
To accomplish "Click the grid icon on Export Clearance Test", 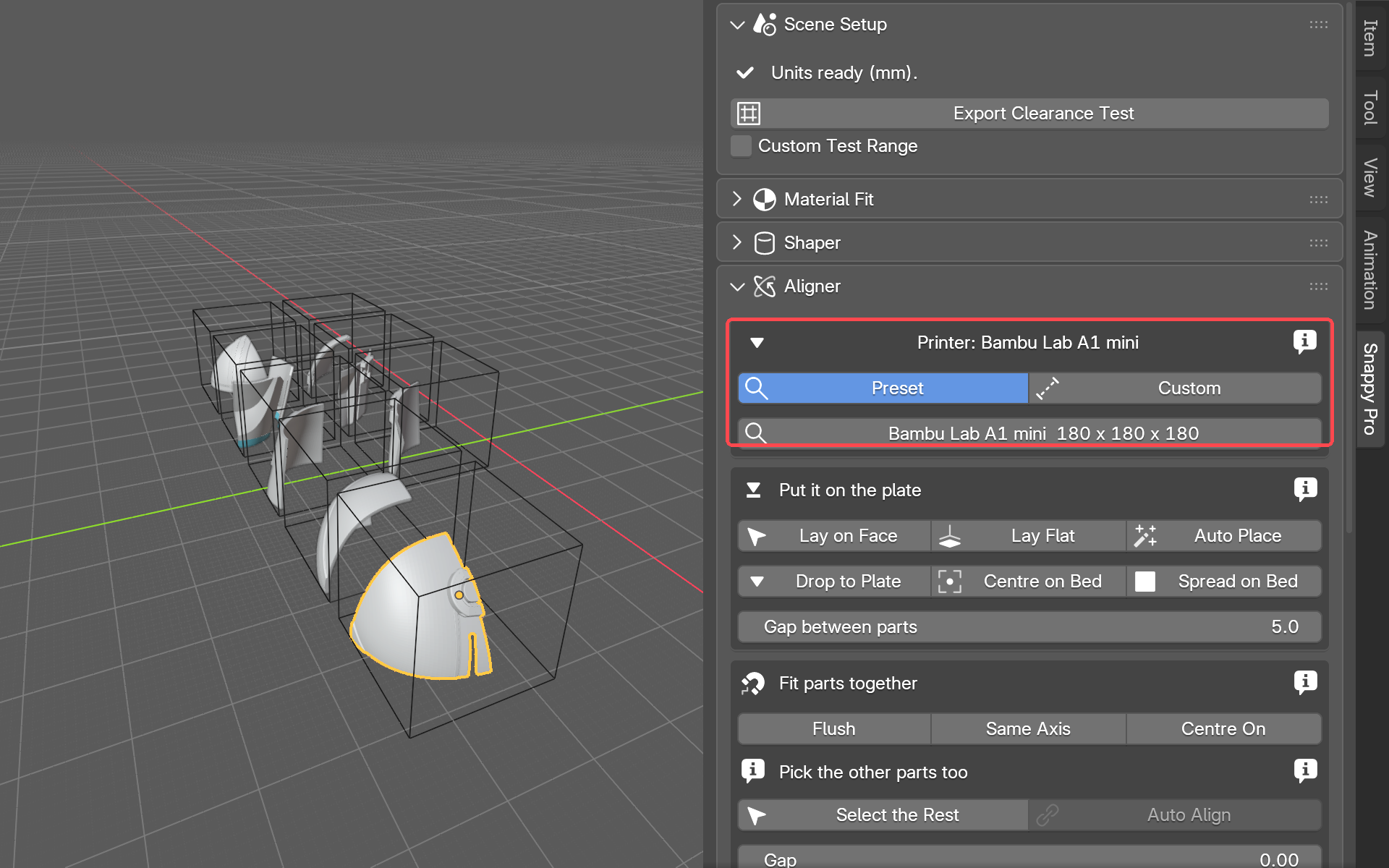I will coord(749,114).
